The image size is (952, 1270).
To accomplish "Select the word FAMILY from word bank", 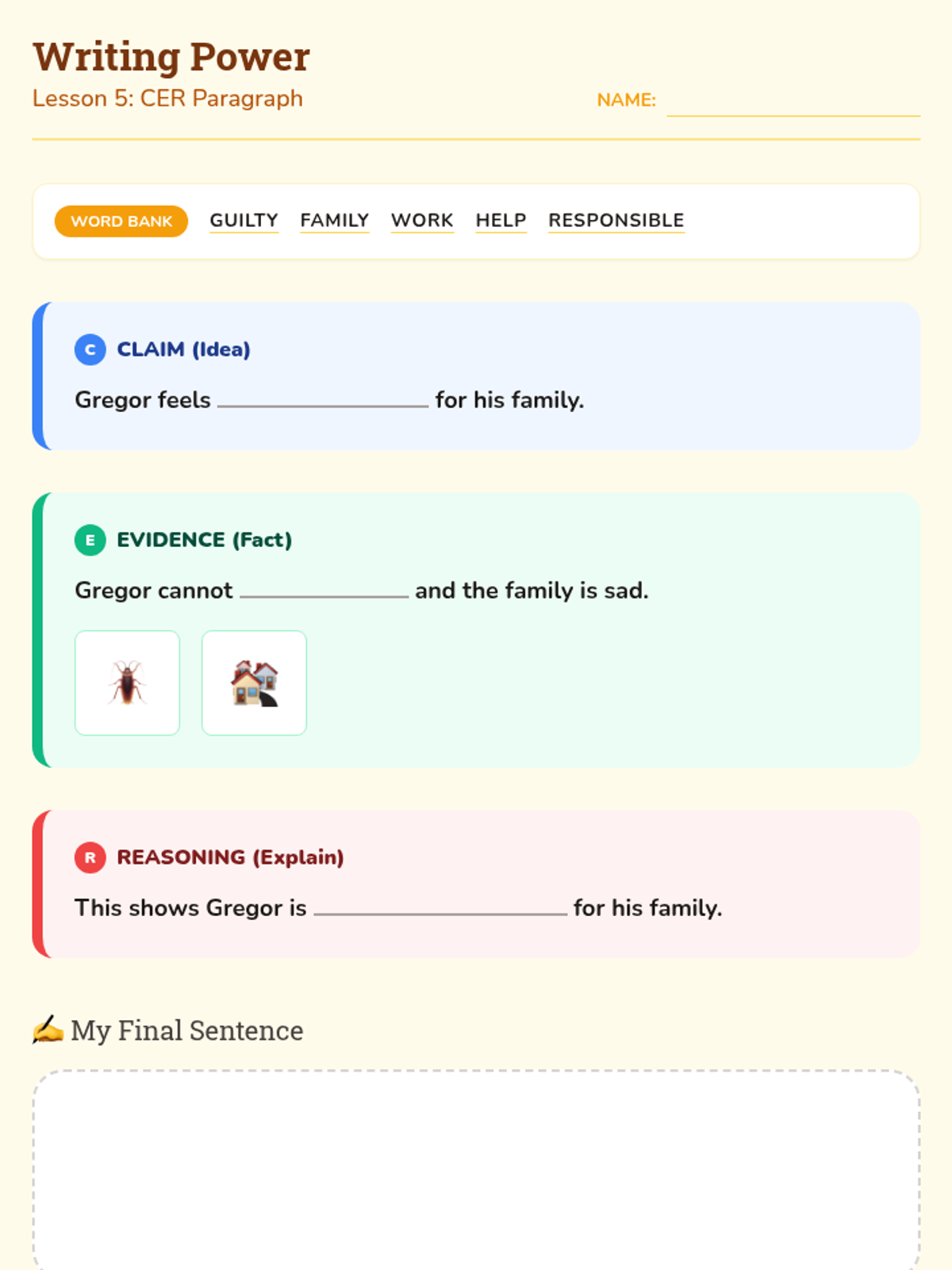I will 335,220.
